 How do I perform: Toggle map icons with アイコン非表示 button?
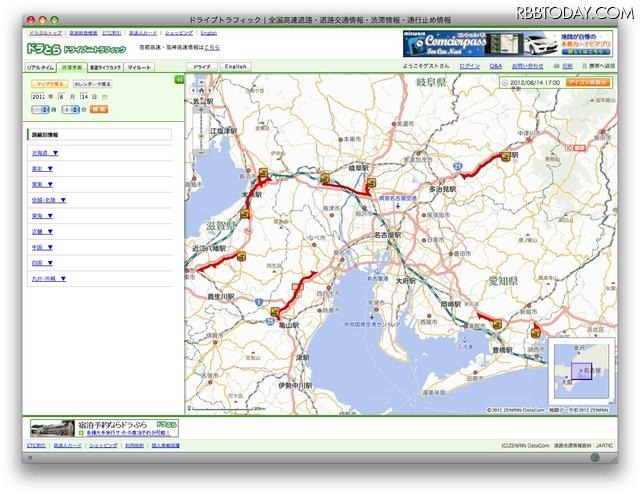[x=588, y=82]
